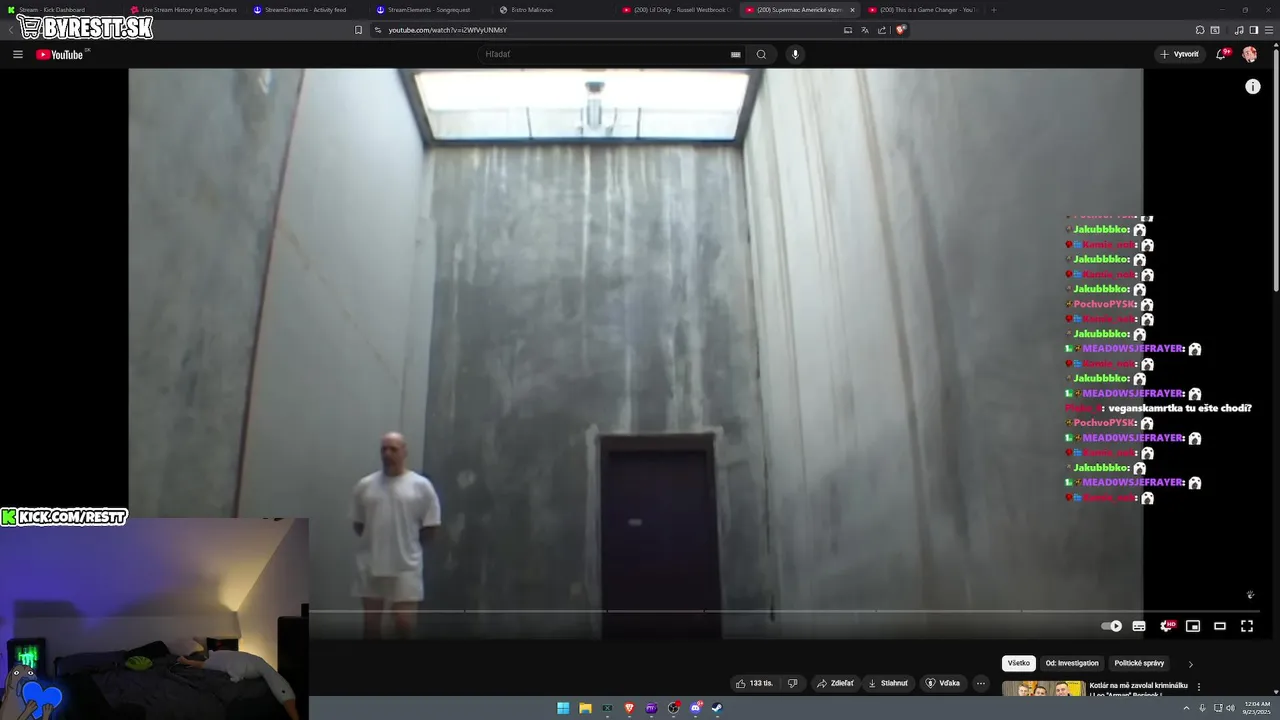
Task: Open a new browser tab
Action: (x=993, y=10)
